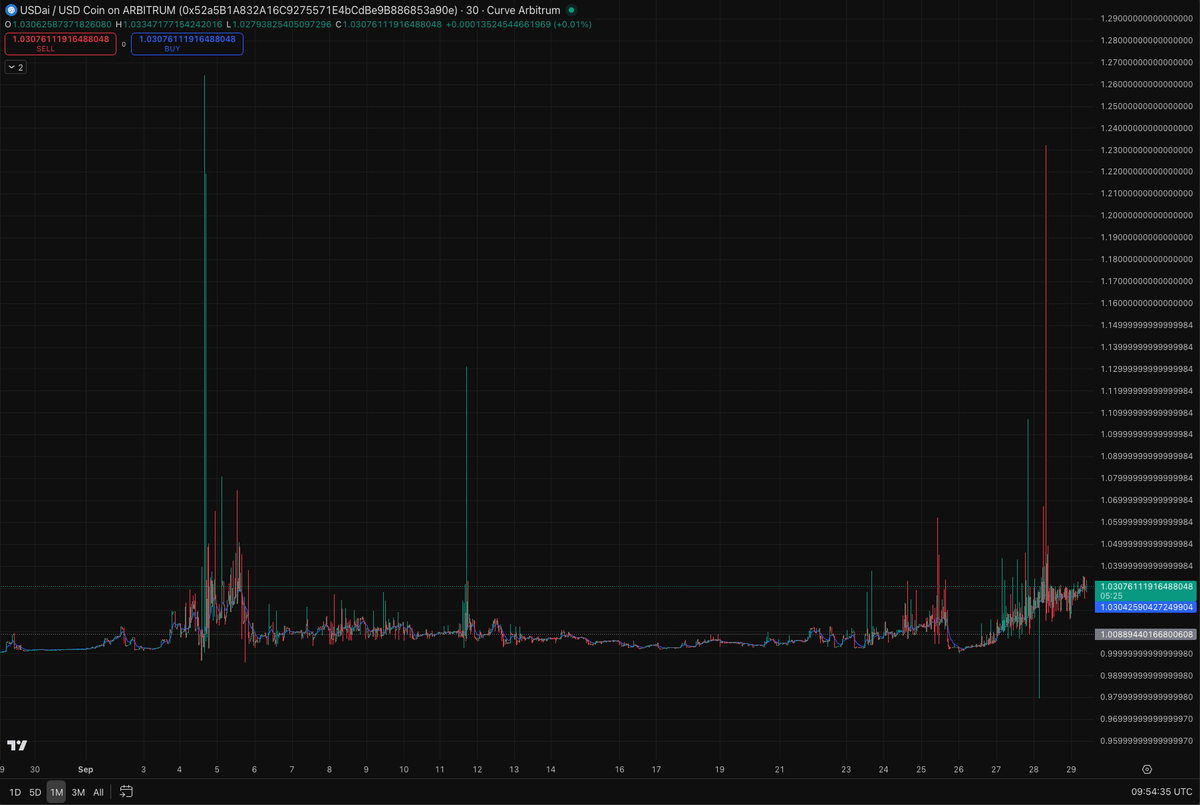
Task: Select the 5D time range
Action: tap(35, 792)
